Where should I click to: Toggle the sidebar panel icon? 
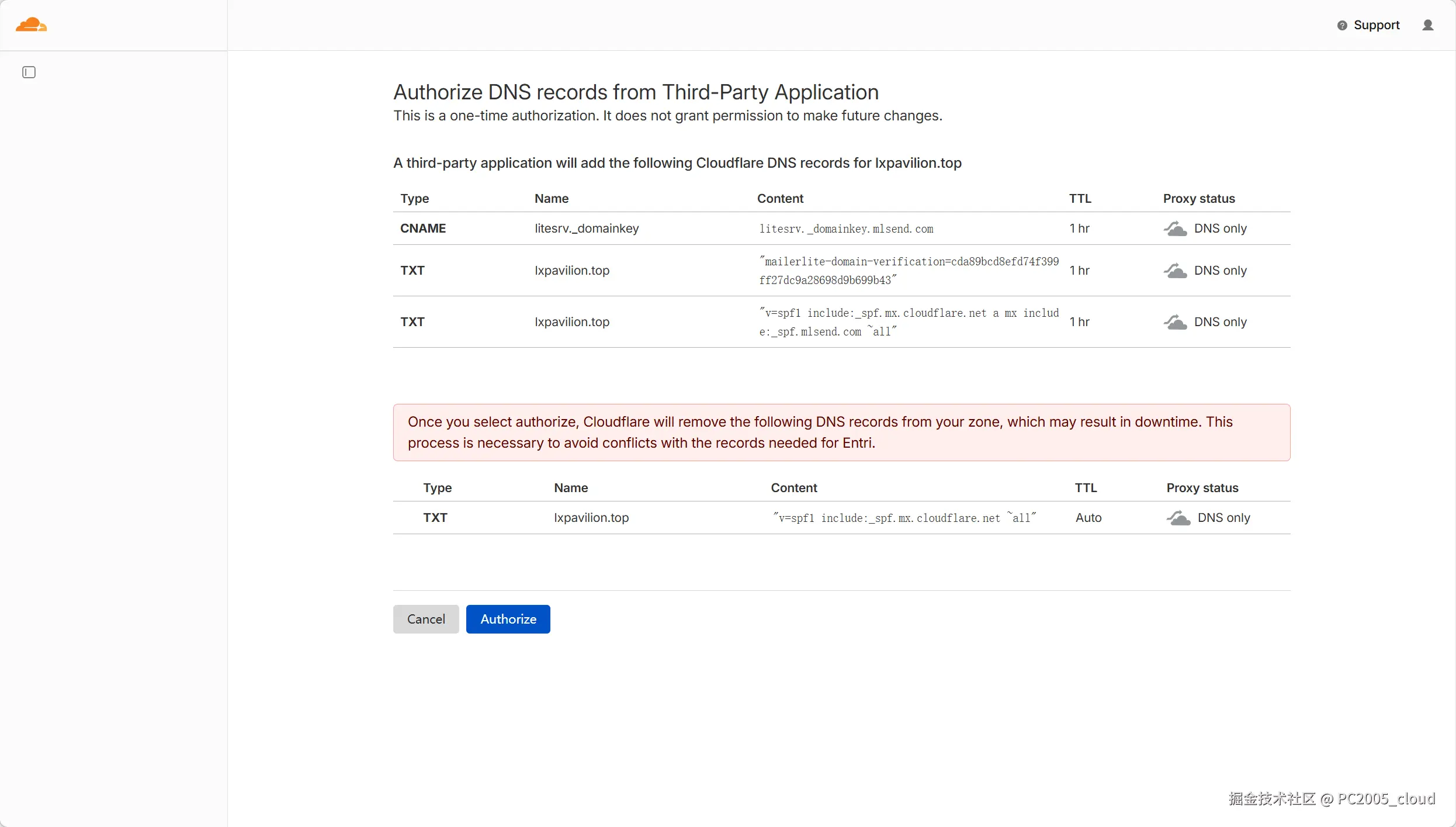[29, 72]
